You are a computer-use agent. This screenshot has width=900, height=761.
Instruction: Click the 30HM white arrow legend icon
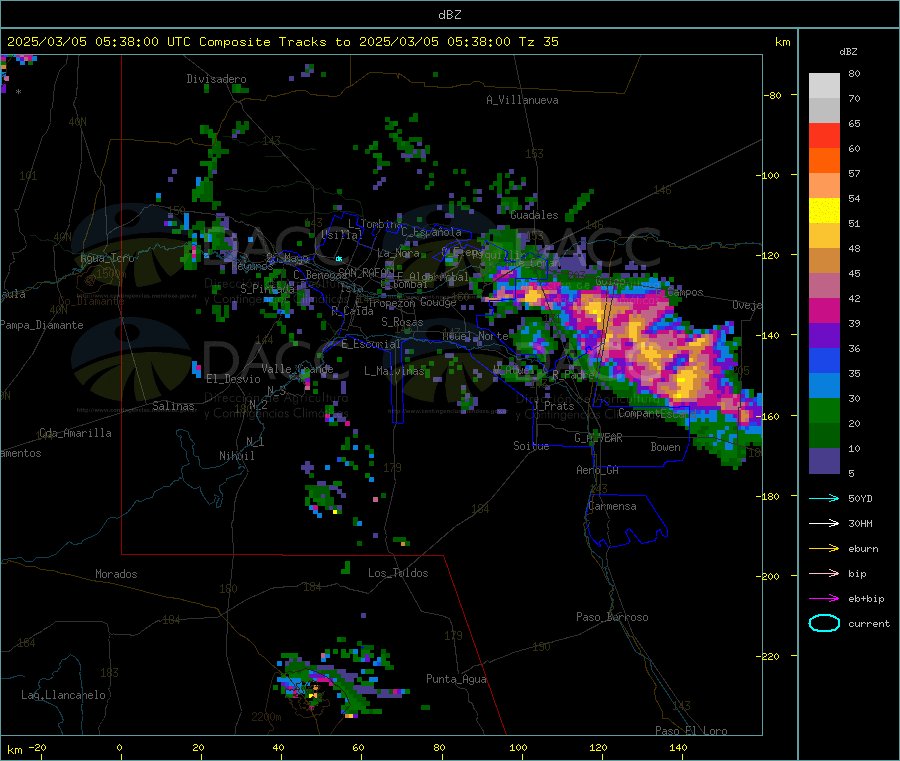click(824, 523)
